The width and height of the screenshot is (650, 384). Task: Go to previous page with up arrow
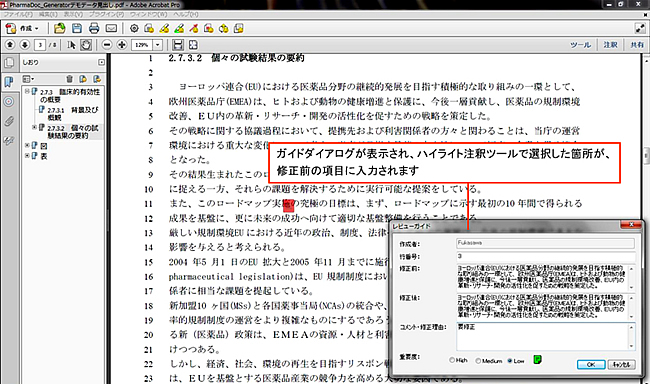click(10, 44)
